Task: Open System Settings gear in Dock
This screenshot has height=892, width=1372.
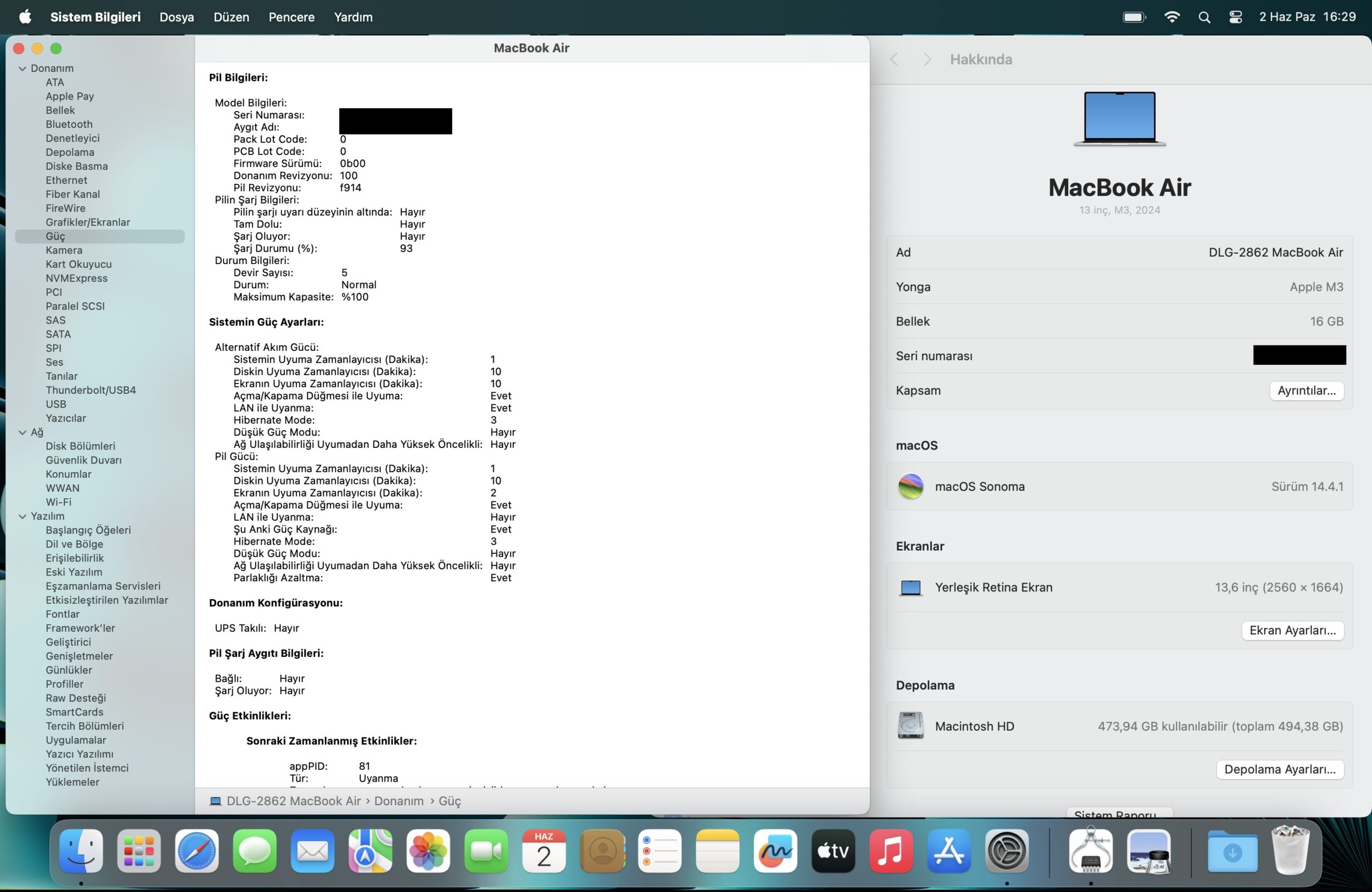Action: click(x=1006, y=851)
